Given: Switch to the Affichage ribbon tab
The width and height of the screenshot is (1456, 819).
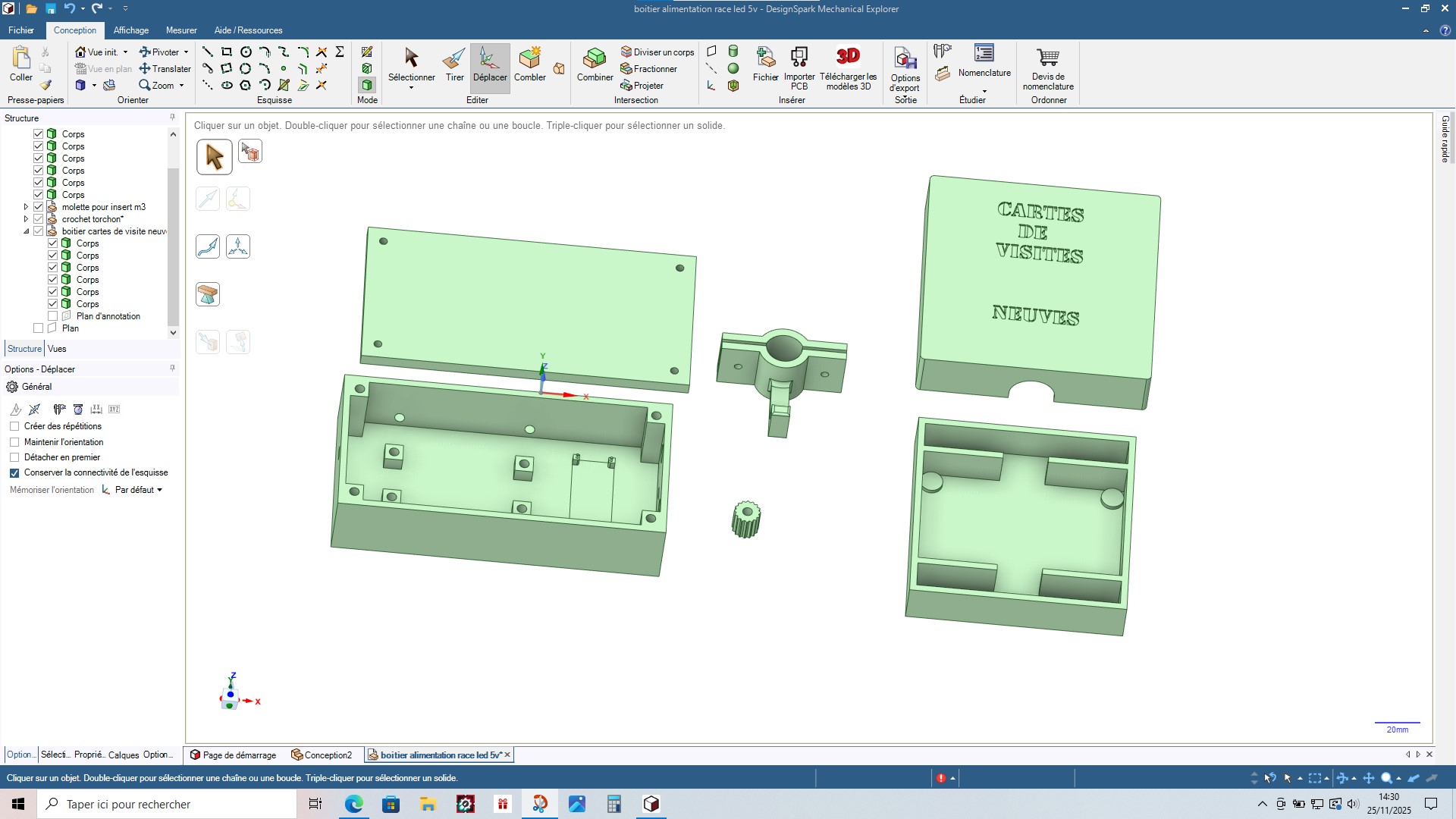Looking at the screenshot, I should (130, 30).
